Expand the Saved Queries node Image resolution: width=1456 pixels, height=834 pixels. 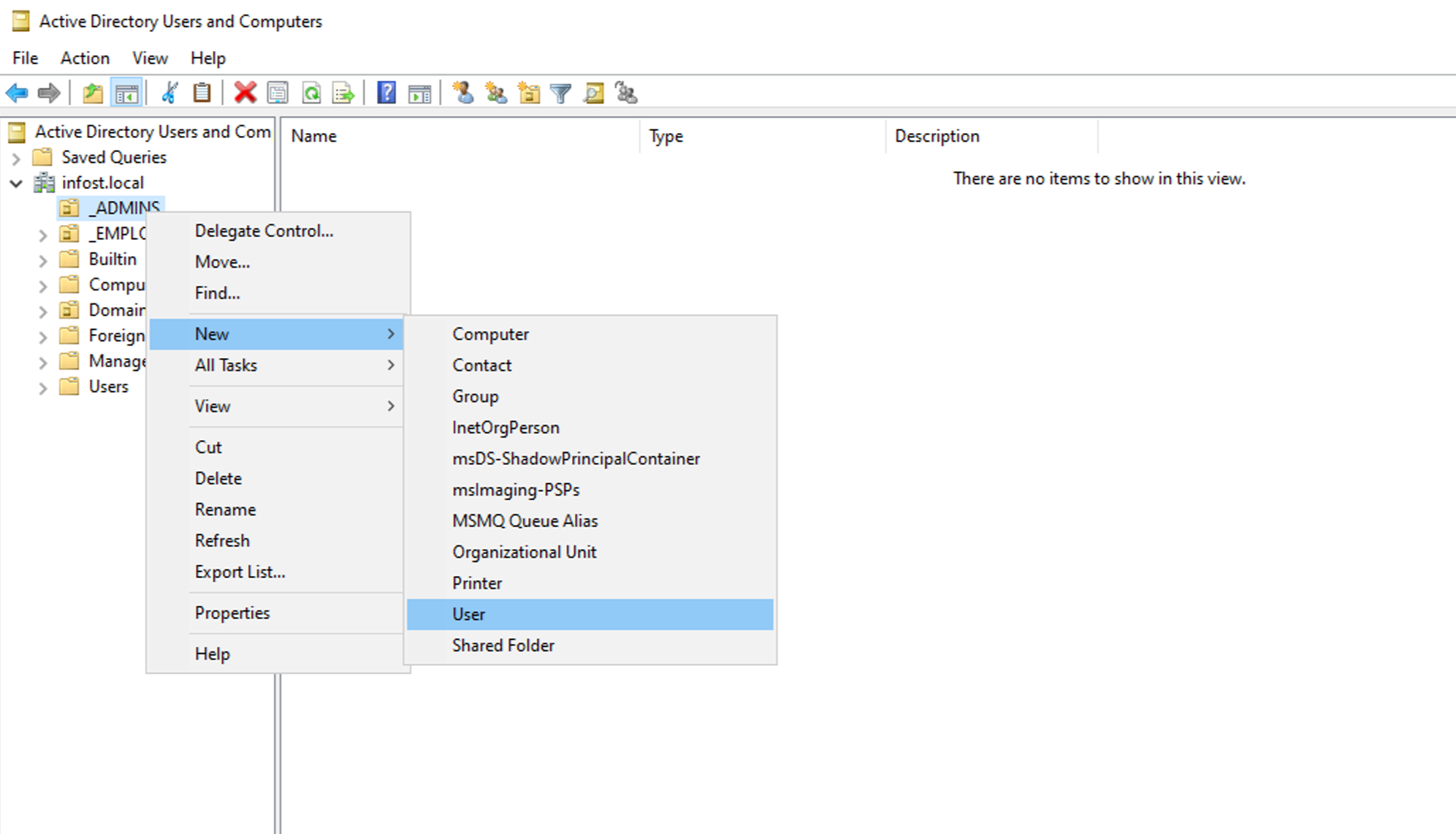click(17, 158)
